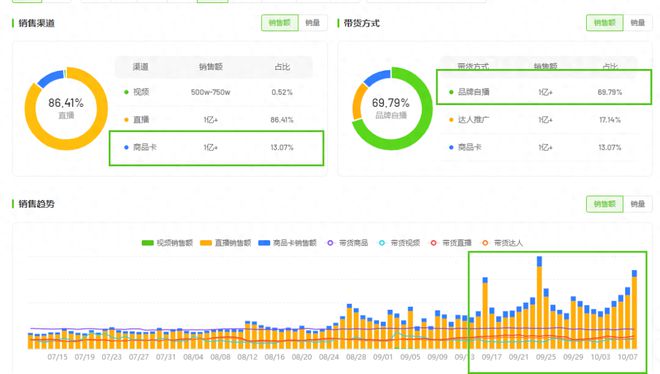This screenshot has height=374, width=660.
Task: Click cyan circle marker of 带货视频
Action: [382, 243]
